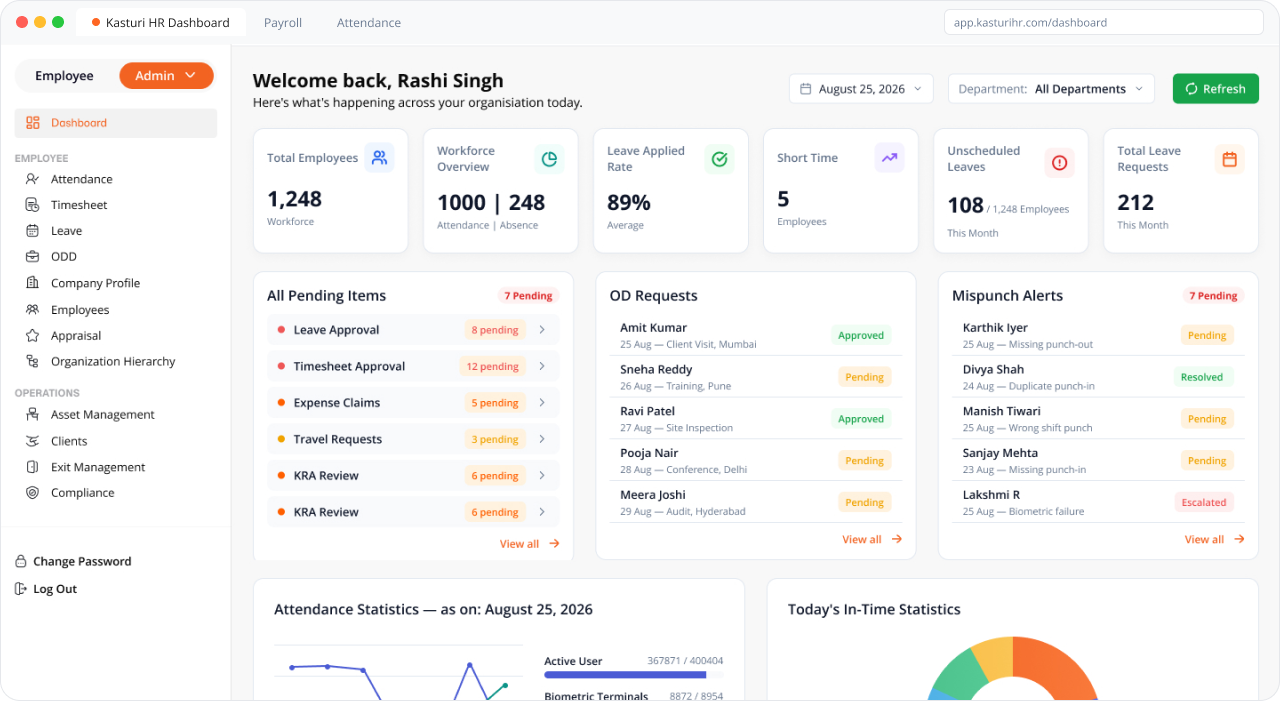
Task: Click the Workforce Overview pie icon
Action: pyautogui.click(x=549, y=158)
